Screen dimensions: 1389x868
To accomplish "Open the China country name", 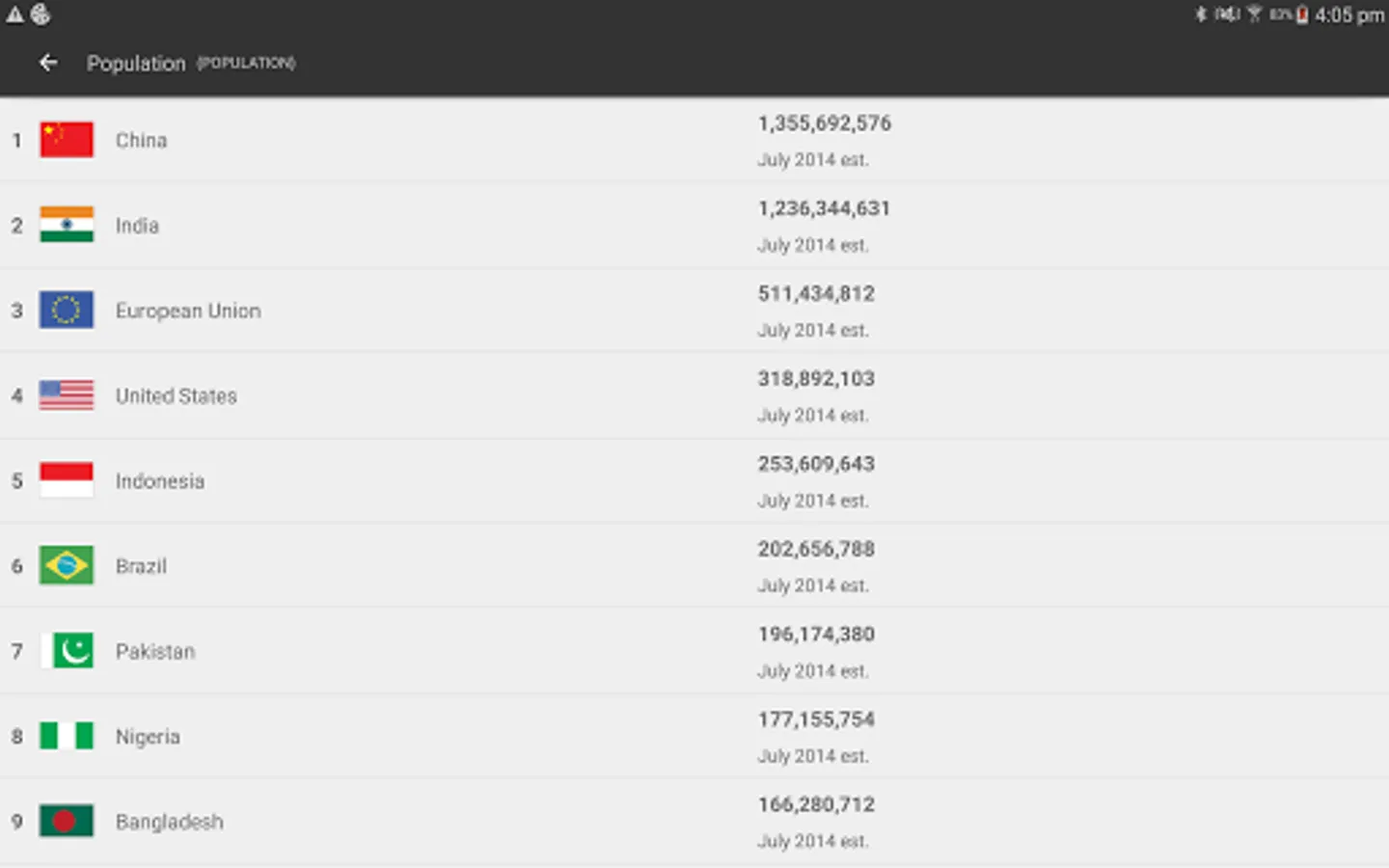I will tap(142, 141).
